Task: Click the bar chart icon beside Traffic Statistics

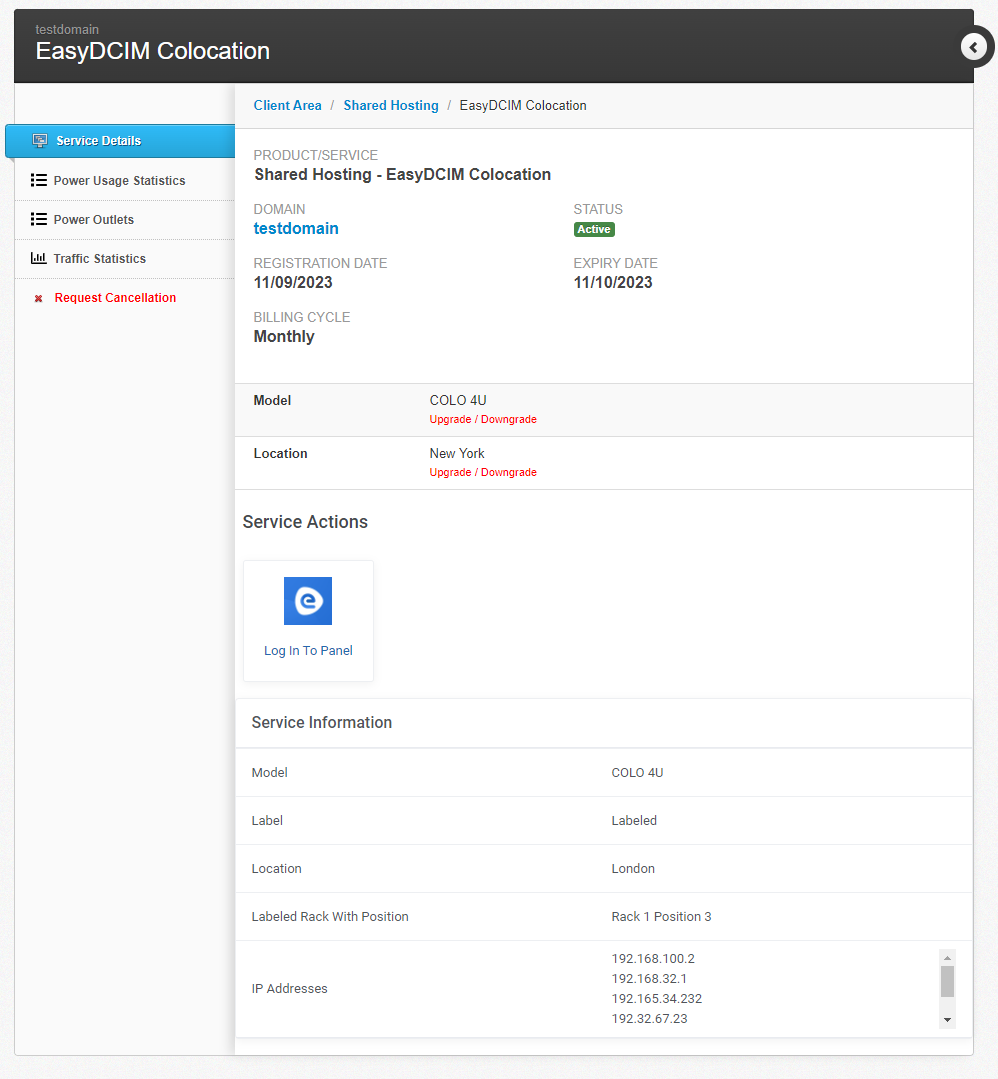Action: click(x=39, y=258)
